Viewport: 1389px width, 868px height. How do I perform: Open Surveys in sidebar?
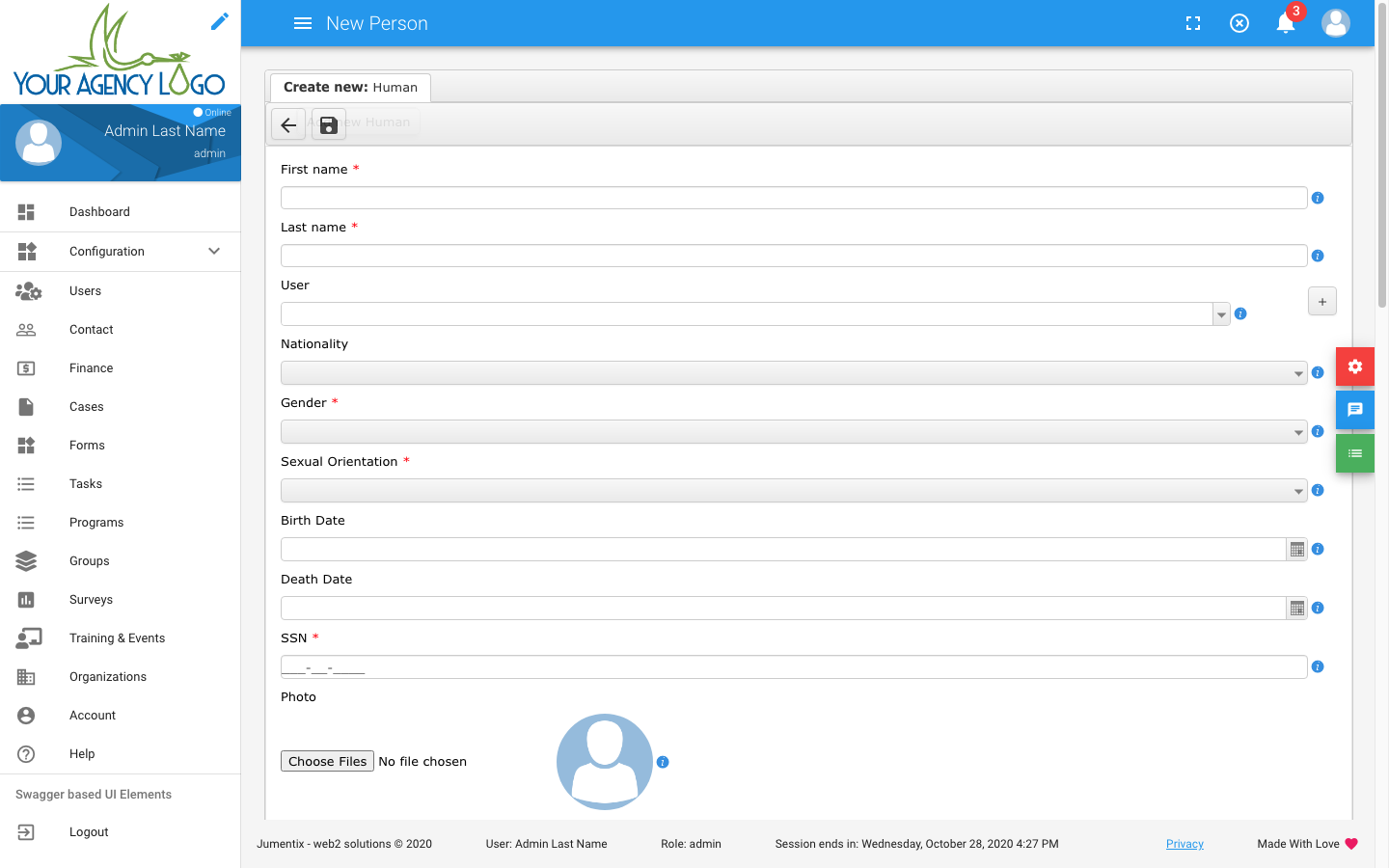[121, 600]
